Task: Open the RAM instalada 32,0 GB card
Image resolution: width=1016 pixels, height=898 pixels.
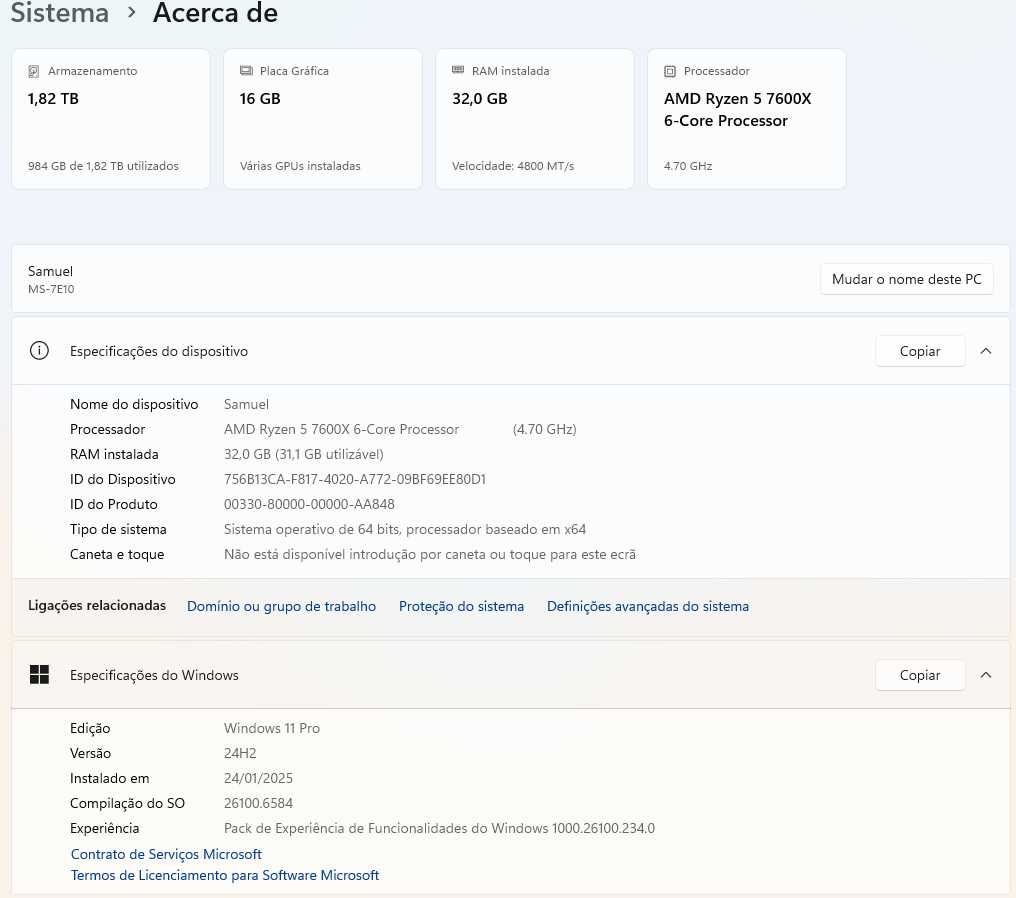Action: coord(535,119)
